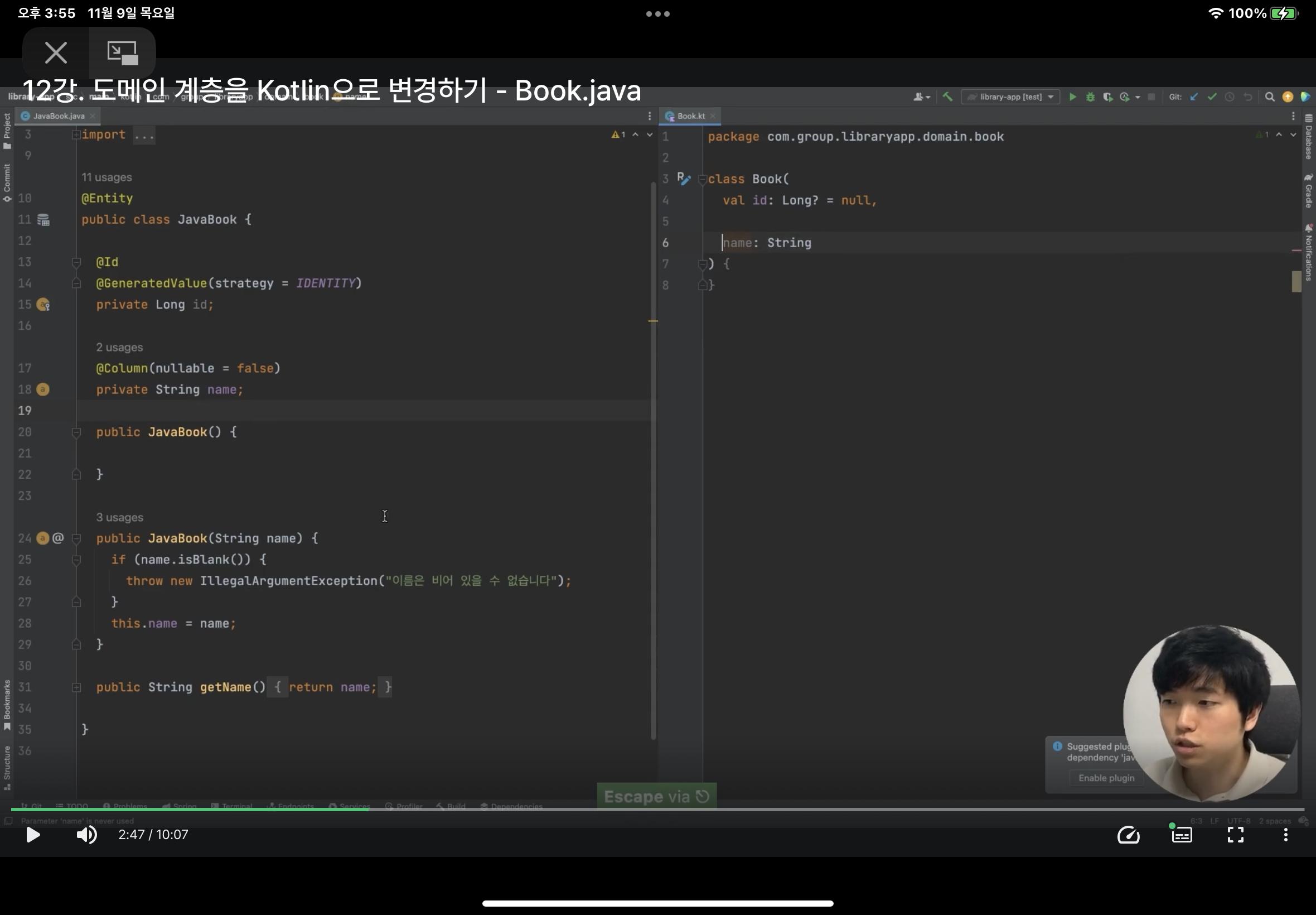Mute the video volume
This screenshot has width=1316, height=915.
tap(86, 835)
